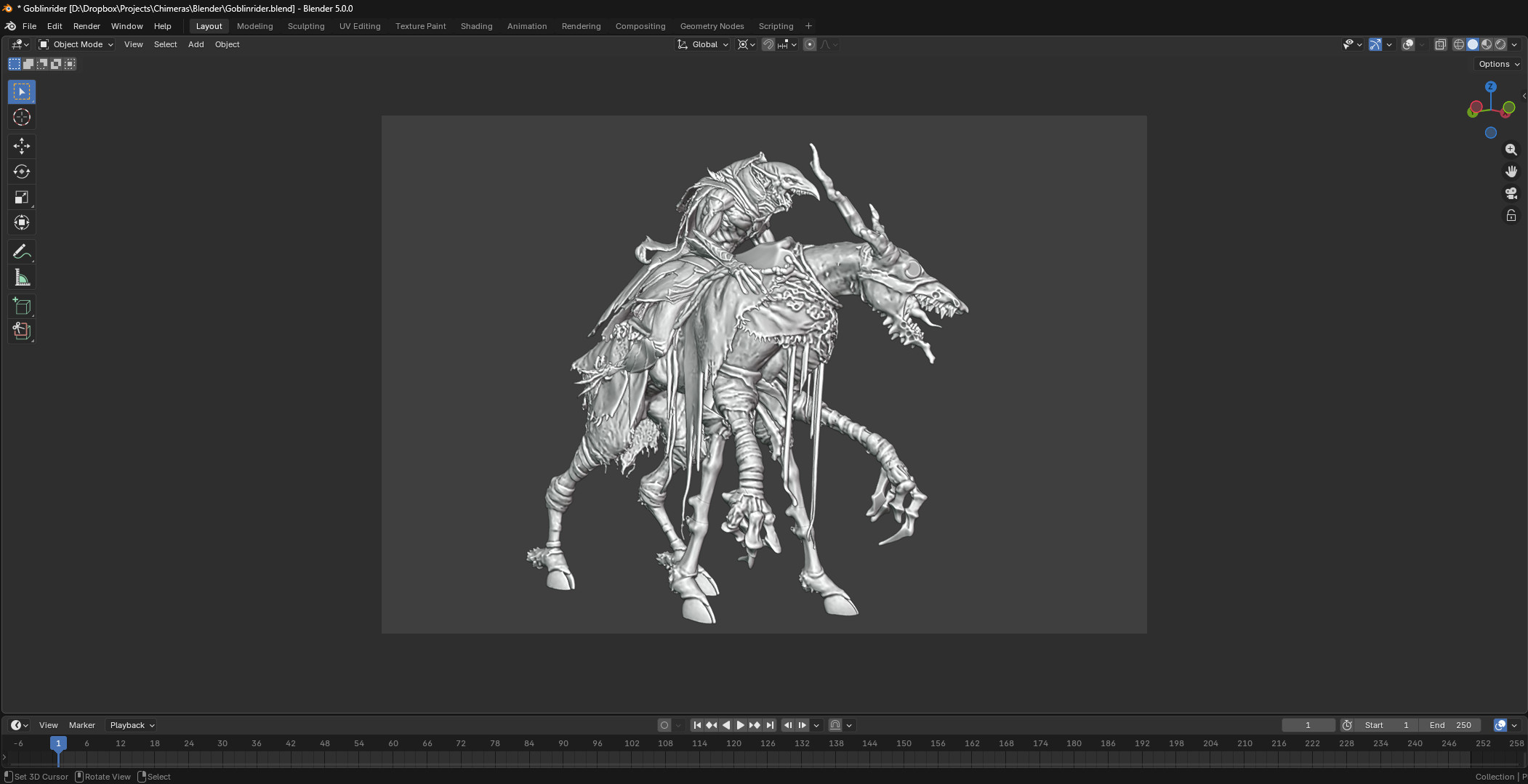1528x784 pixels.
Task: Activate the Annotate pencil tool
Action: point(22,251)
